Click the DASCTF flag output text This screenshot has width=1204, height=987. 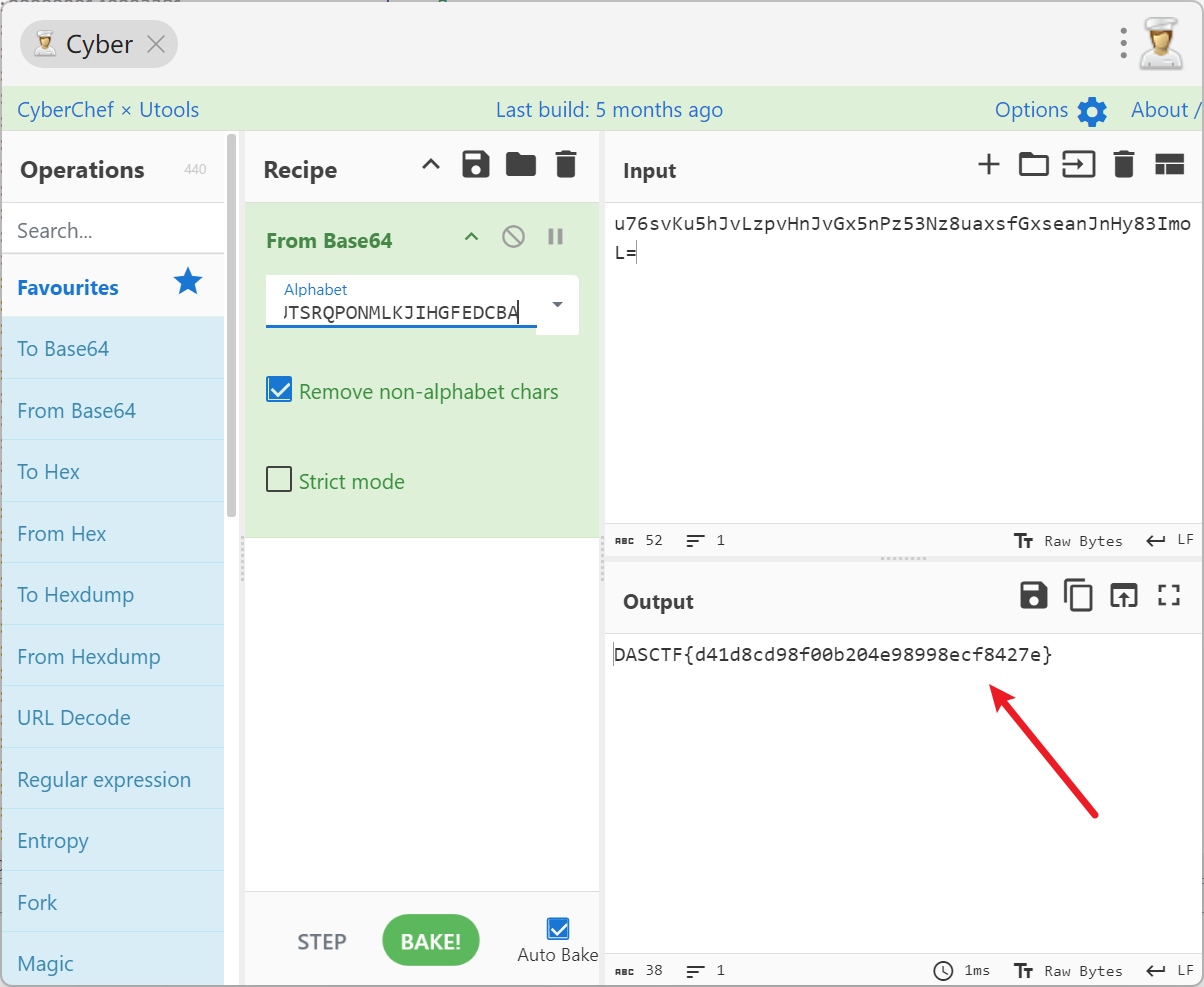tap(833, 655)
